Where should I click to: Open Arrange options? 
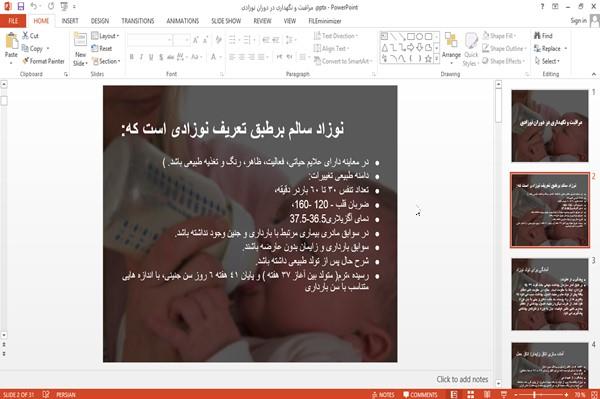(451, 48)
